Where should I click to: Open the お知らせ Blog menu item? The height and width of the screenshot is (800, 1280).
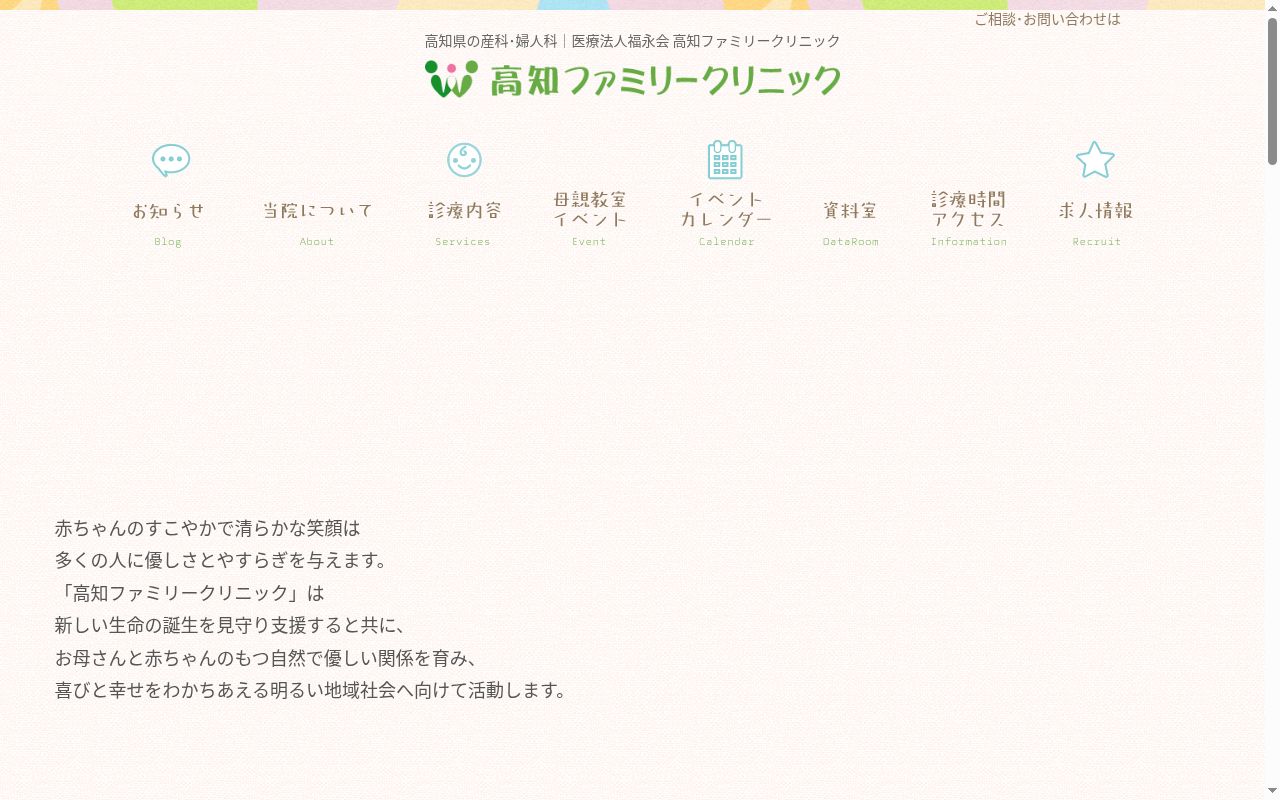(168, 211)
